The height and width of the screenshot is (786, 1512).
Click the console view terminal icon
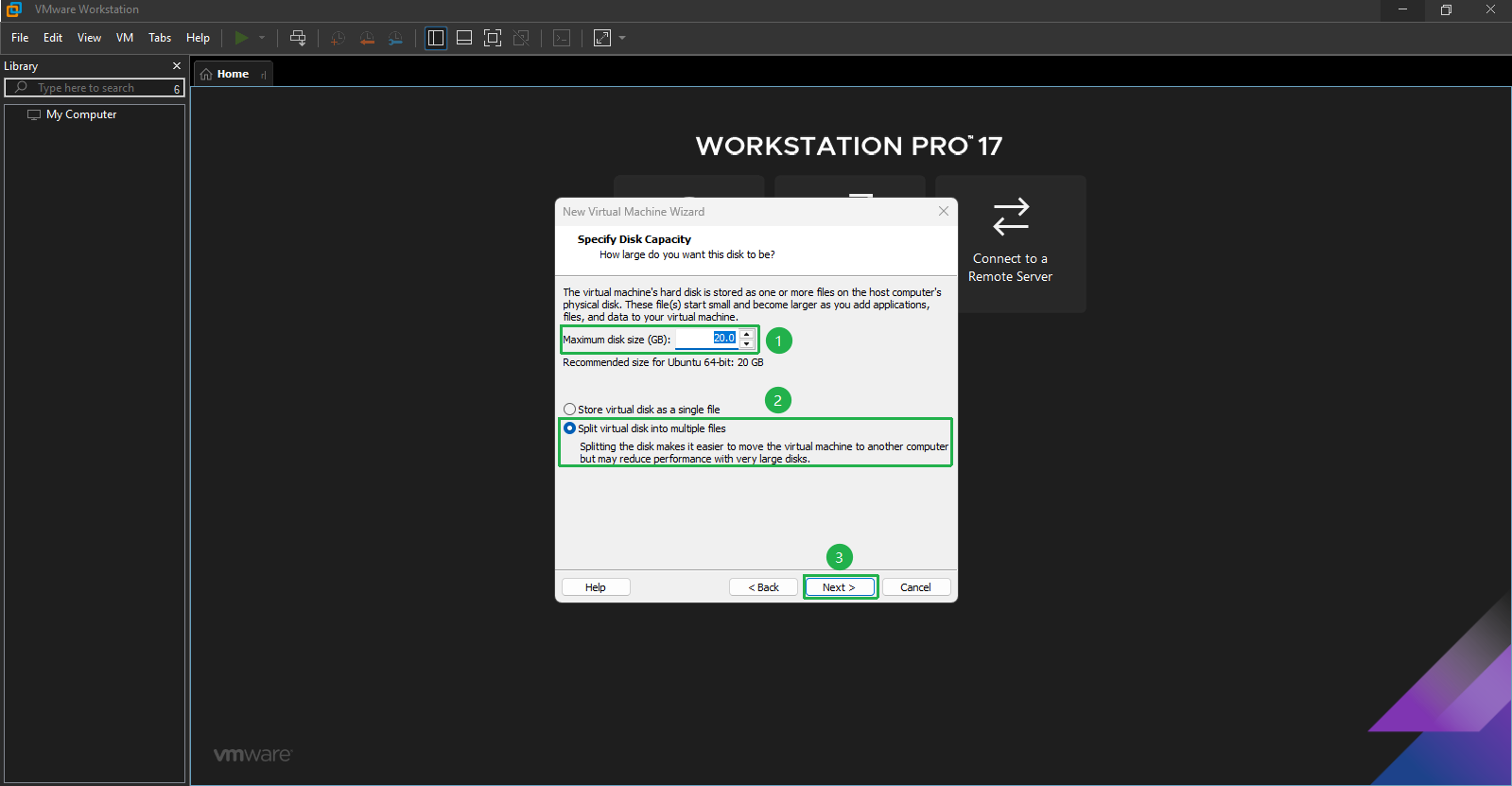(562, 38)
